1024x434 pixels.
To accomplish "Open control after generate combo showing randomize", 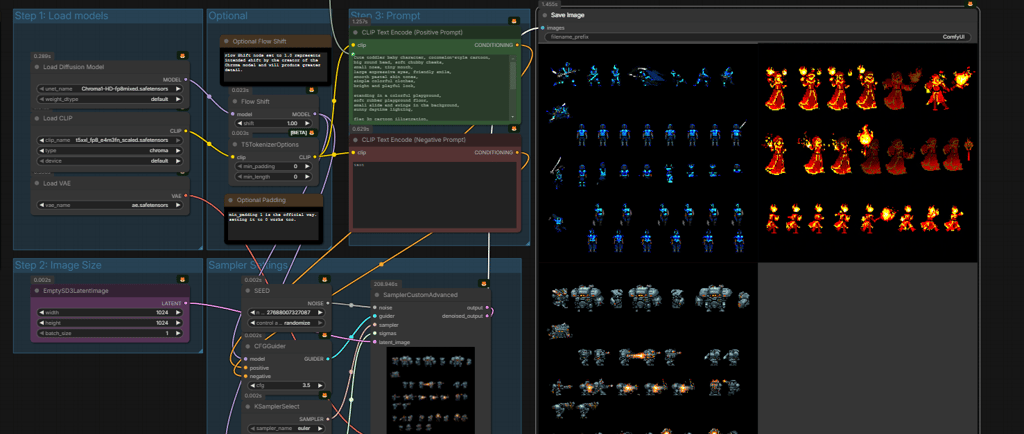I will (286, 322).
